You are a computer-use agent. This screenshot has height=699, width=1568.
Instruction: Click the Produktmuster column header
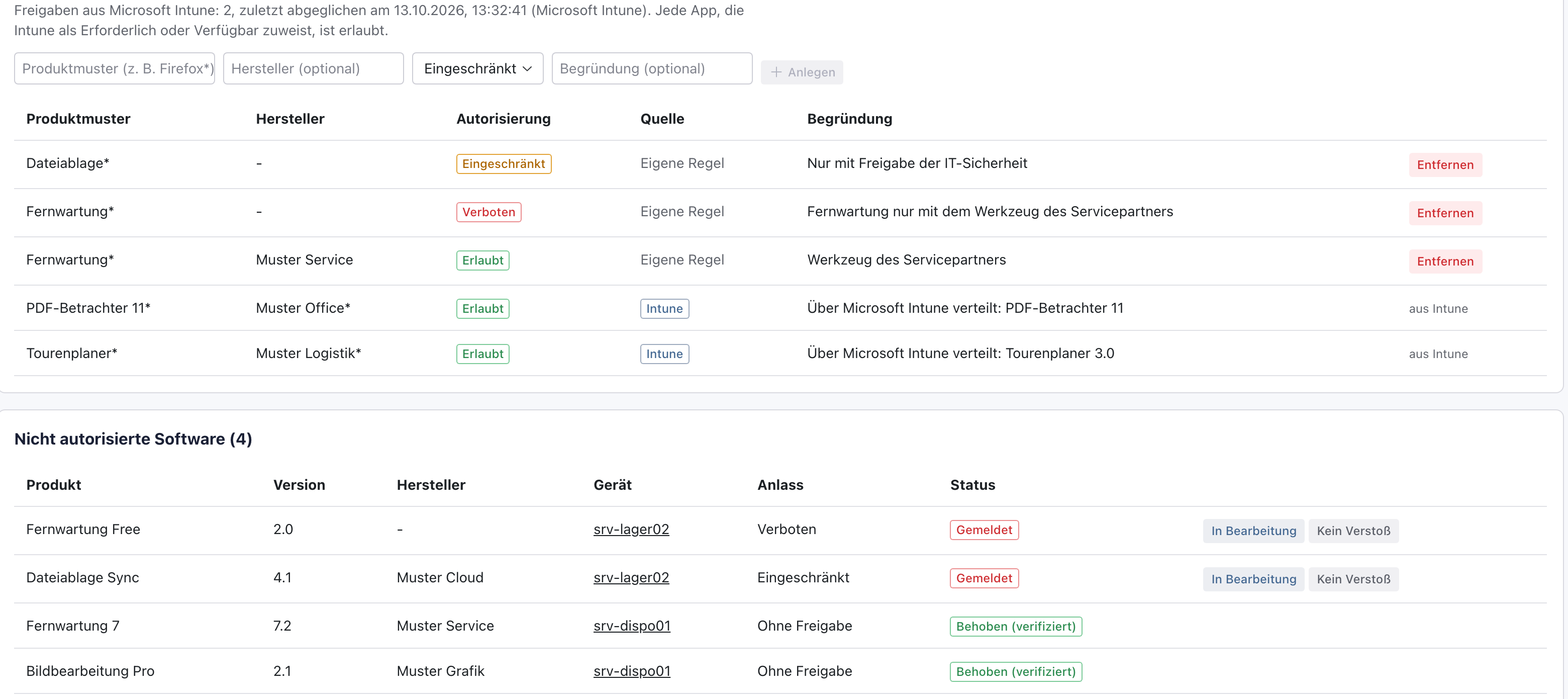click(x=78, y=118)
